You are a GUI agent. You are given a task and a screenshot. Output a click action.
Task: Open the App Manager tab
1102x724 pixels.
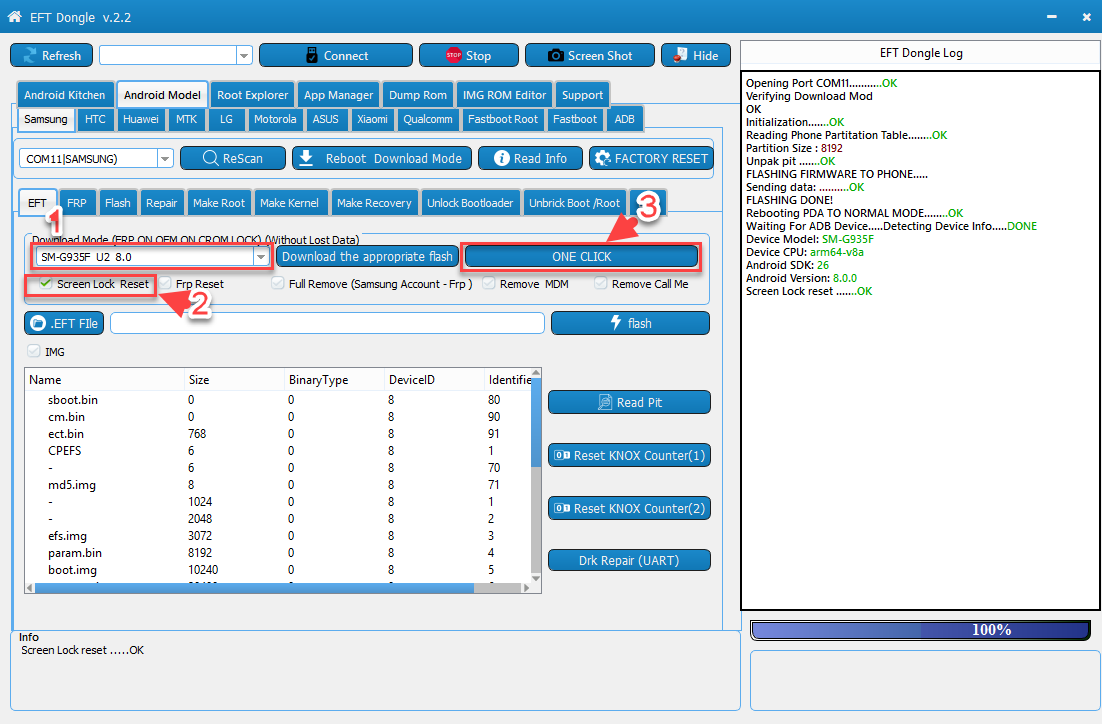pos(338,95)
